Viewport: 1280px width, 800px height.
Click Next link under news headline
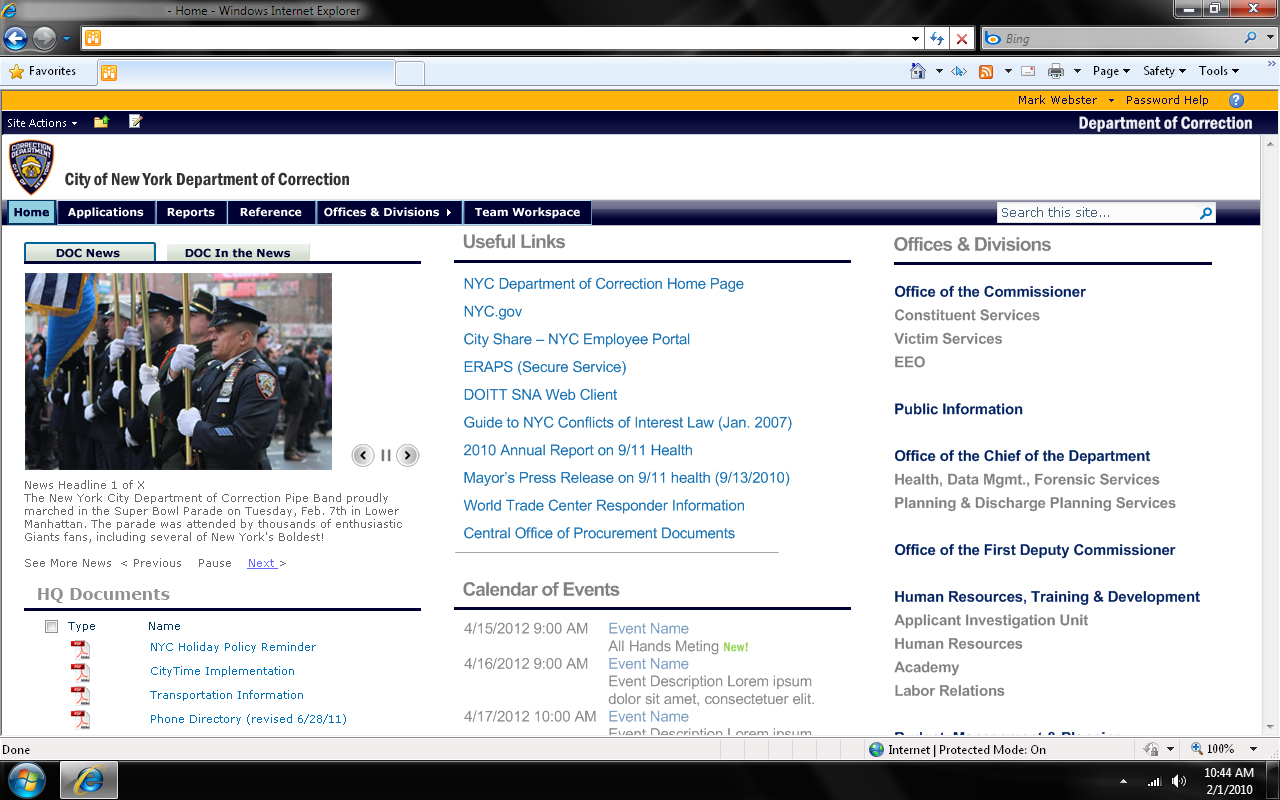pyautogui.click(x=261, y=563)
